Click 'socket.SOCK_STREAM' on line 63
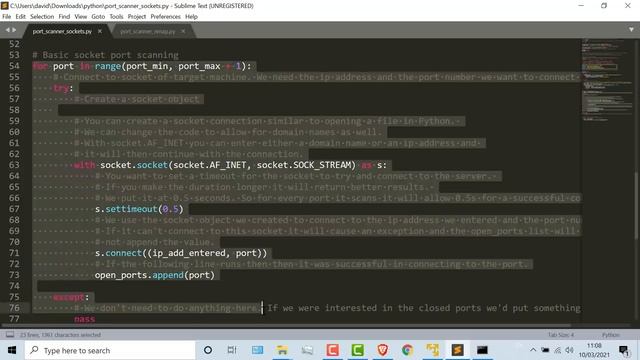The image size is (640, 360). click(x=306, y=165)
